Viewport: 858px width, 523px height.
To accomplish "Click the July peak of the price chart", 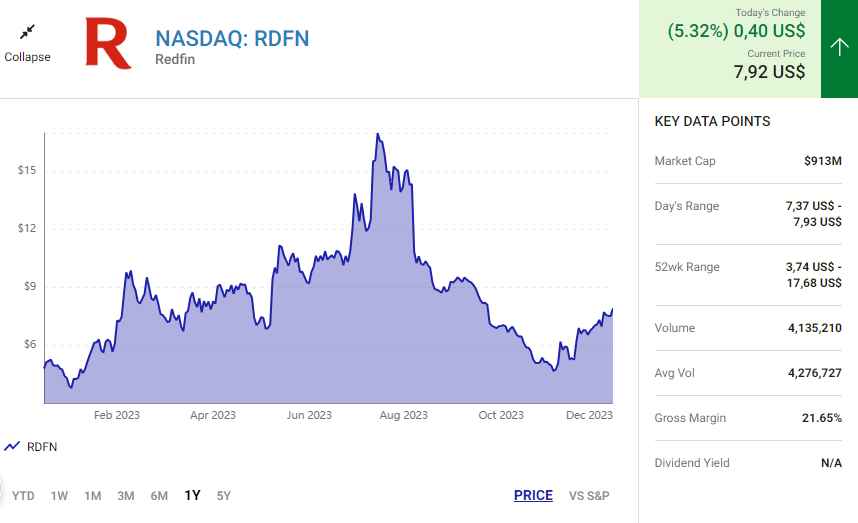I will click(x=378, y=135).
